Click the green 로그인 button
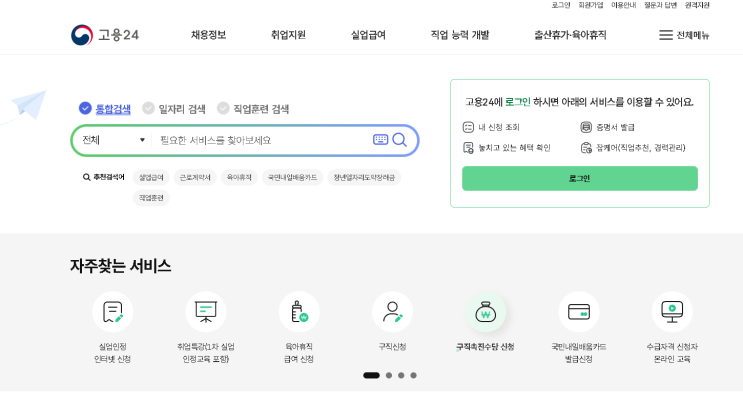The width and height of the screenshot is (743, 400). click(580, 178)
